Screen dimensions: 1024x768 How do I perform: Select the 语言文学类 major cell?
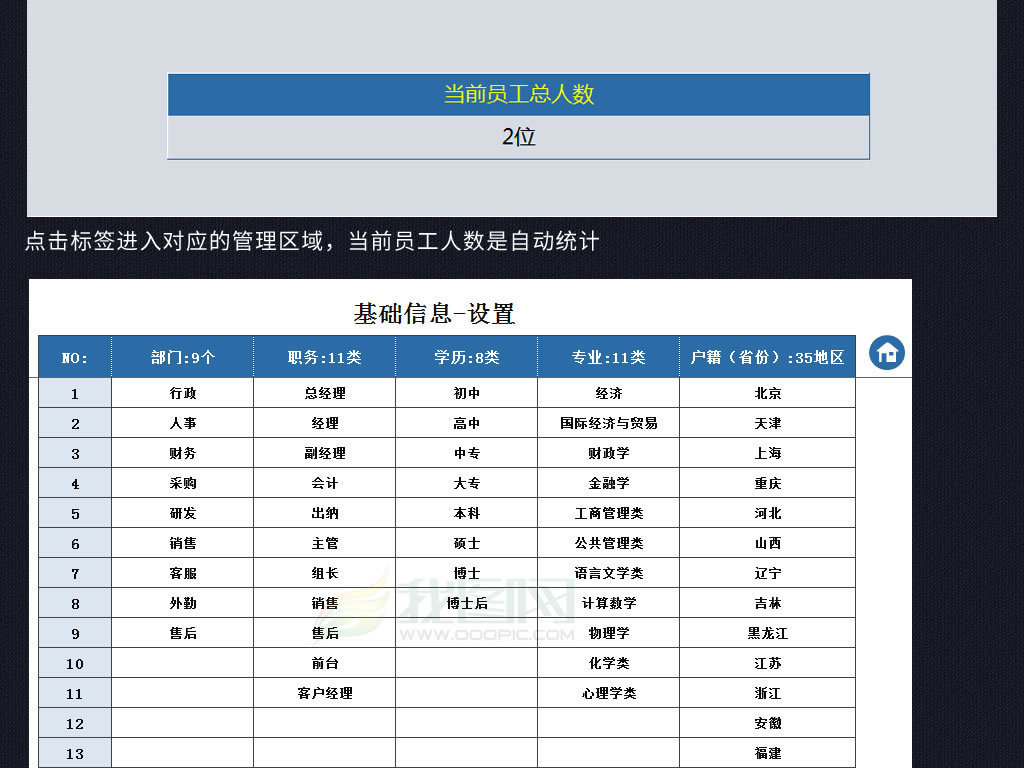click(609, 573)
